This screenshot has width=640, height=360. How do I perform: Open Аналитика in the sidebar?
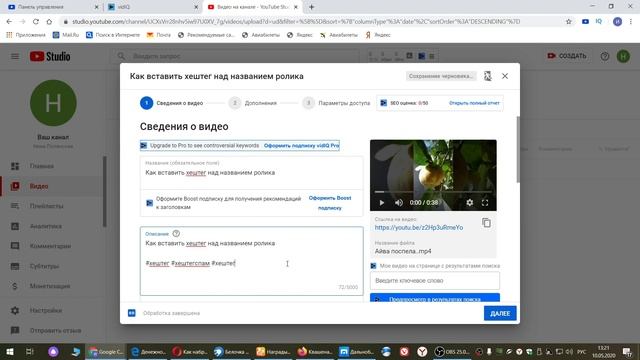pyautogui.click(x=52, y=226)
